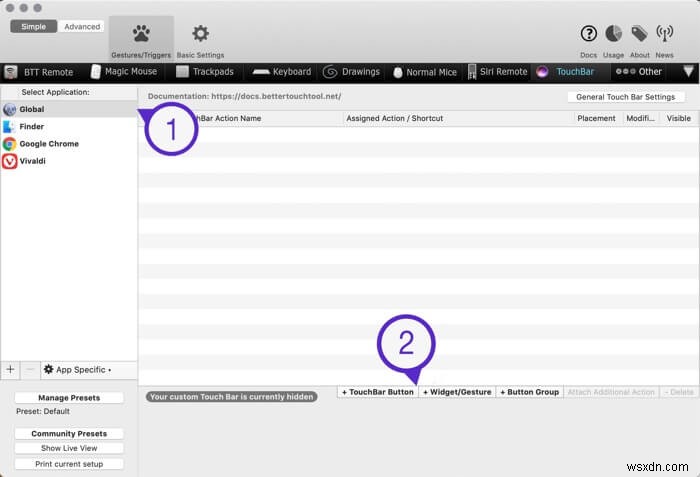The image size is (700, 477).
Task: Switch to Simple mode
Action: pos(33,26)
